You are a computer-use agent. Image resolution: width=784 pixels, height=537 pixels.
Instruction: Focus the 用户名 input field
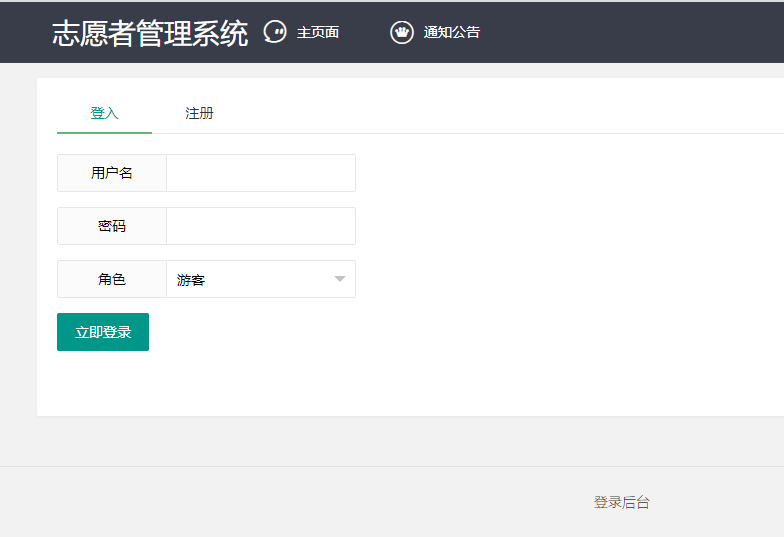tap(261, 173)
